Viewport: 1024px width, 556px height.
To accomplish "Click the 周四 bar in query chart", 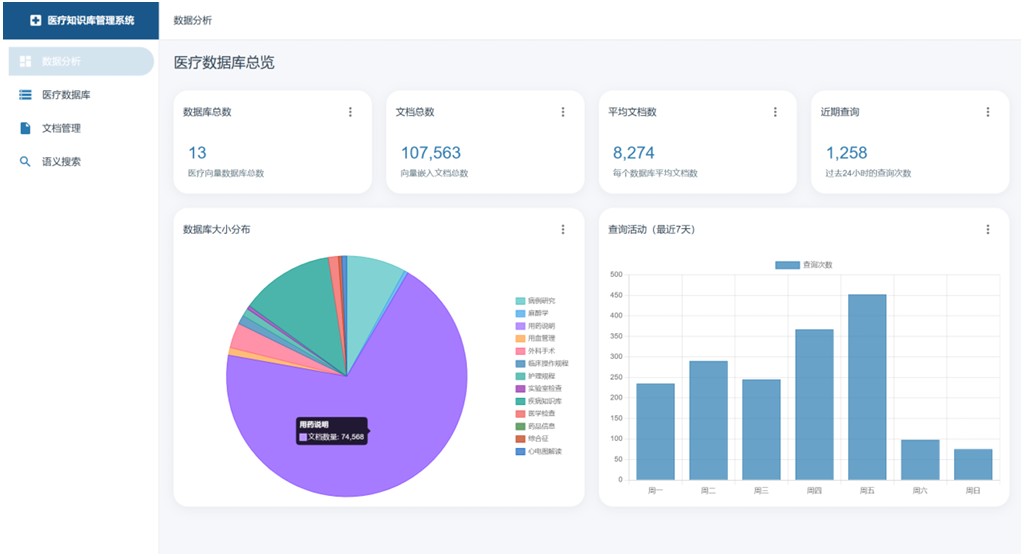I will pyautogui.click(x=814, y=405).
